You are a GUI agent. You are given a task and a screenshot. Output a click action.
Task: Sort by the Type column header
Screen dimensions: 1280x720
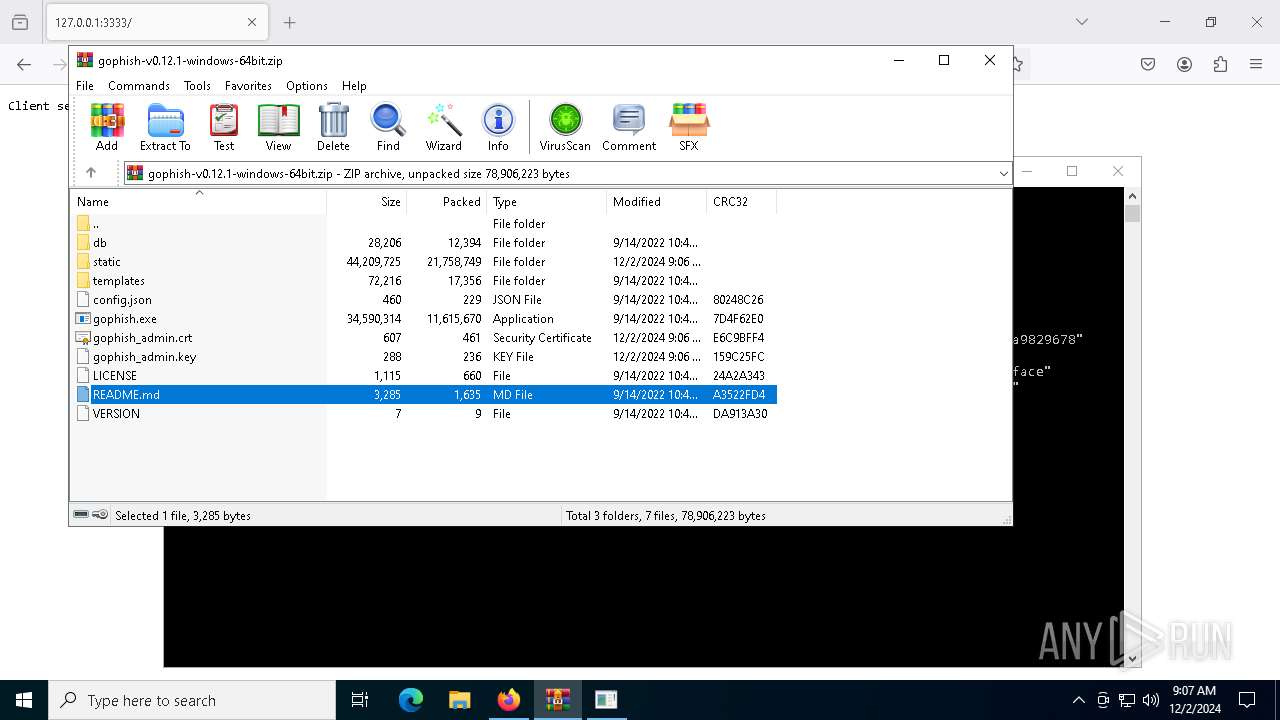[x=547, y=202]
